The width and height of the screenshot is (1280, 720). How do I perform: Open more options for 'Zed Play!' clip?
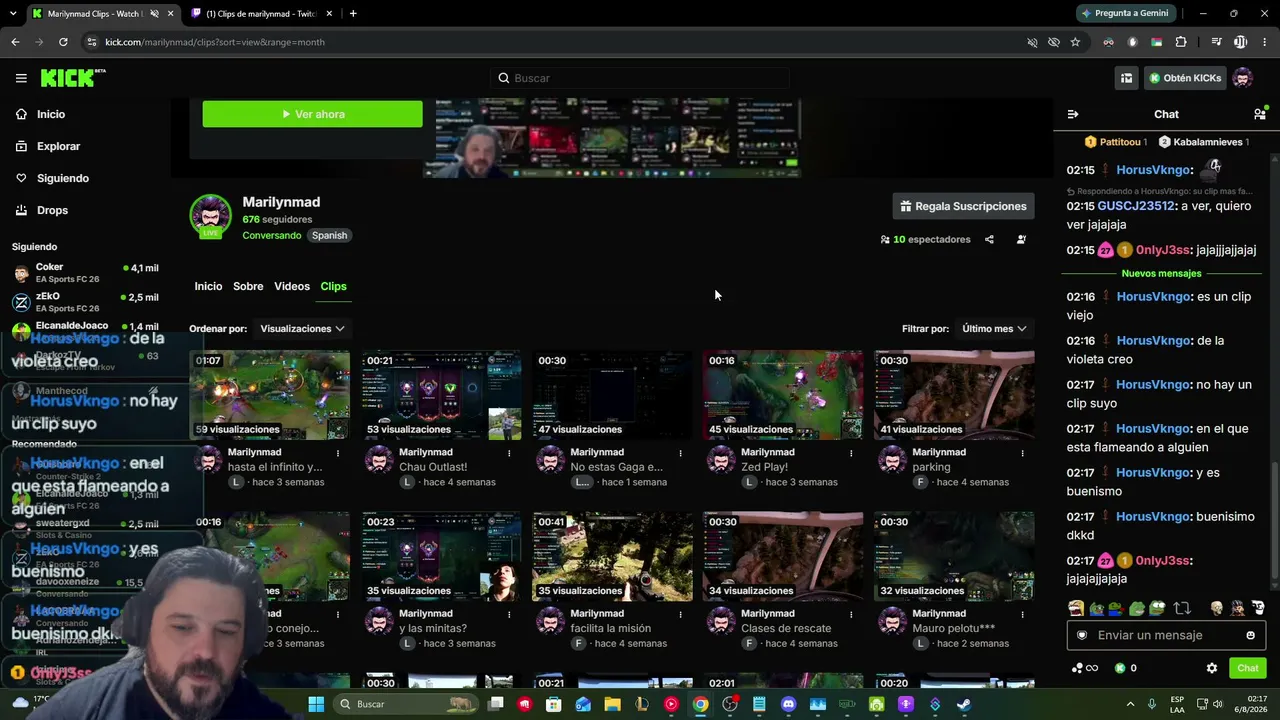851,453
